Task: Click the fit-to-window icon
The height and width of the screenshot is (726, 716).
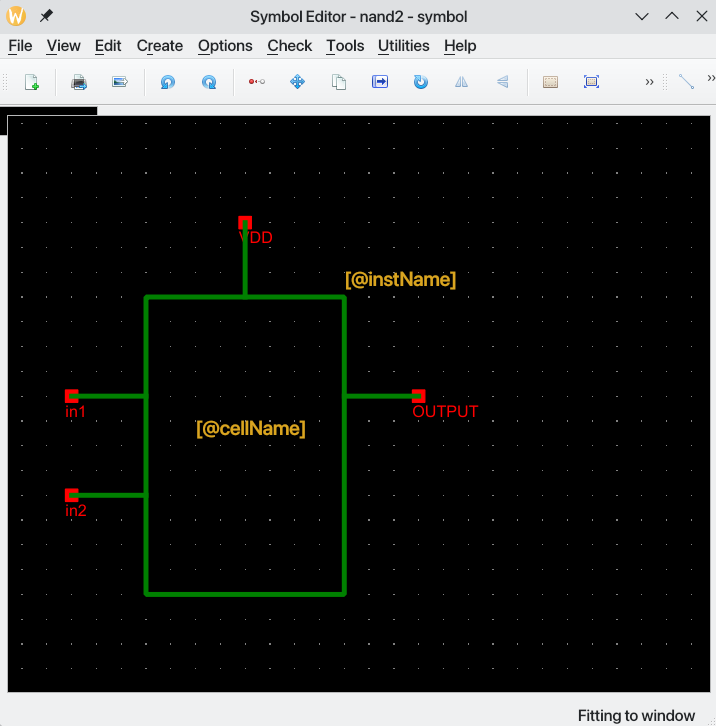Action: [x=591, y=82]
